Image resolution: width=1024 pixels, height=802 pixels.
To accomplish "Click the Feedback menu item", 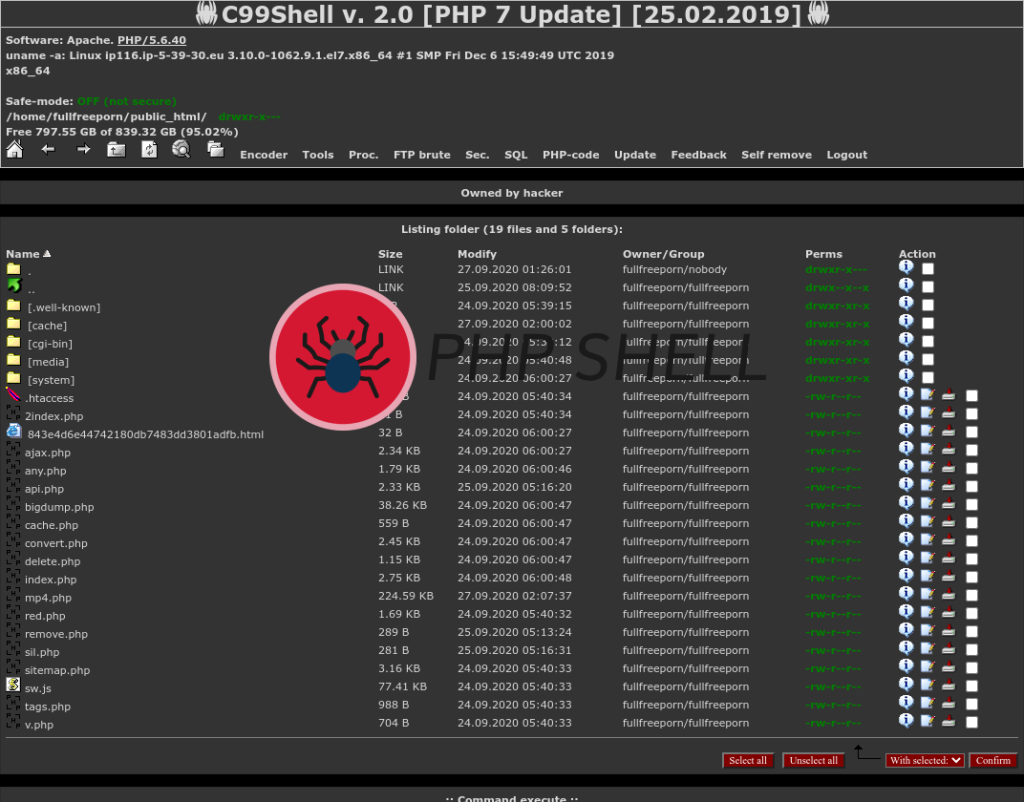I will [x=698, y=155].
